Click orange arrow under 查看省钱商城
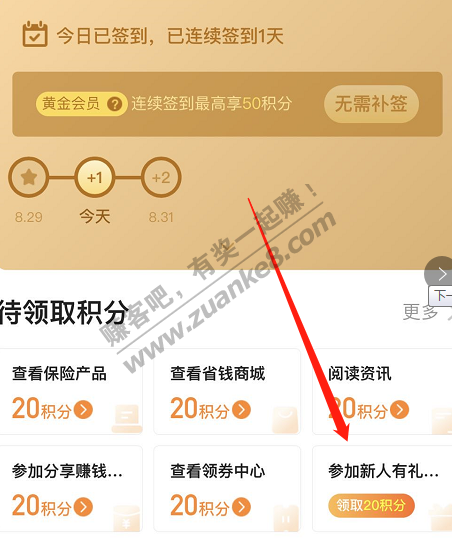 coord(242,410)
